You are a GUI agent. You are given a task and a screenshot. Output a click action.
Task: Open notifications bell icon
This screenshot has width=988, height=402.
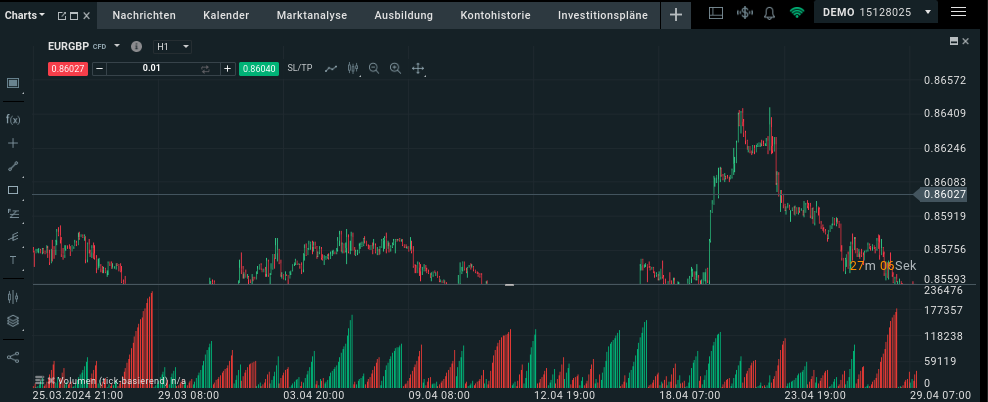point(769,13)
